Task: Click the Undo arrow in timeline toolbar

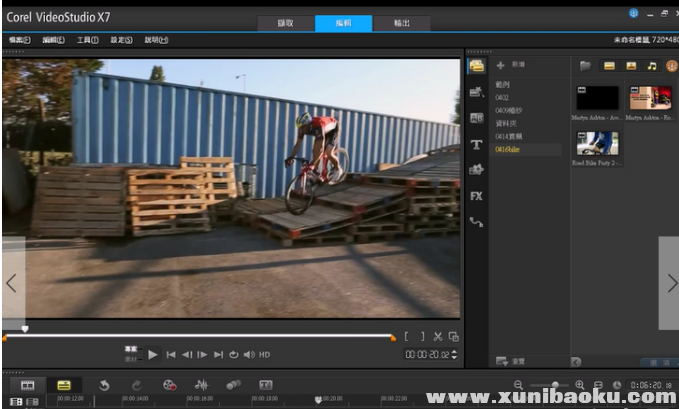Action: (x=104, y=385)
